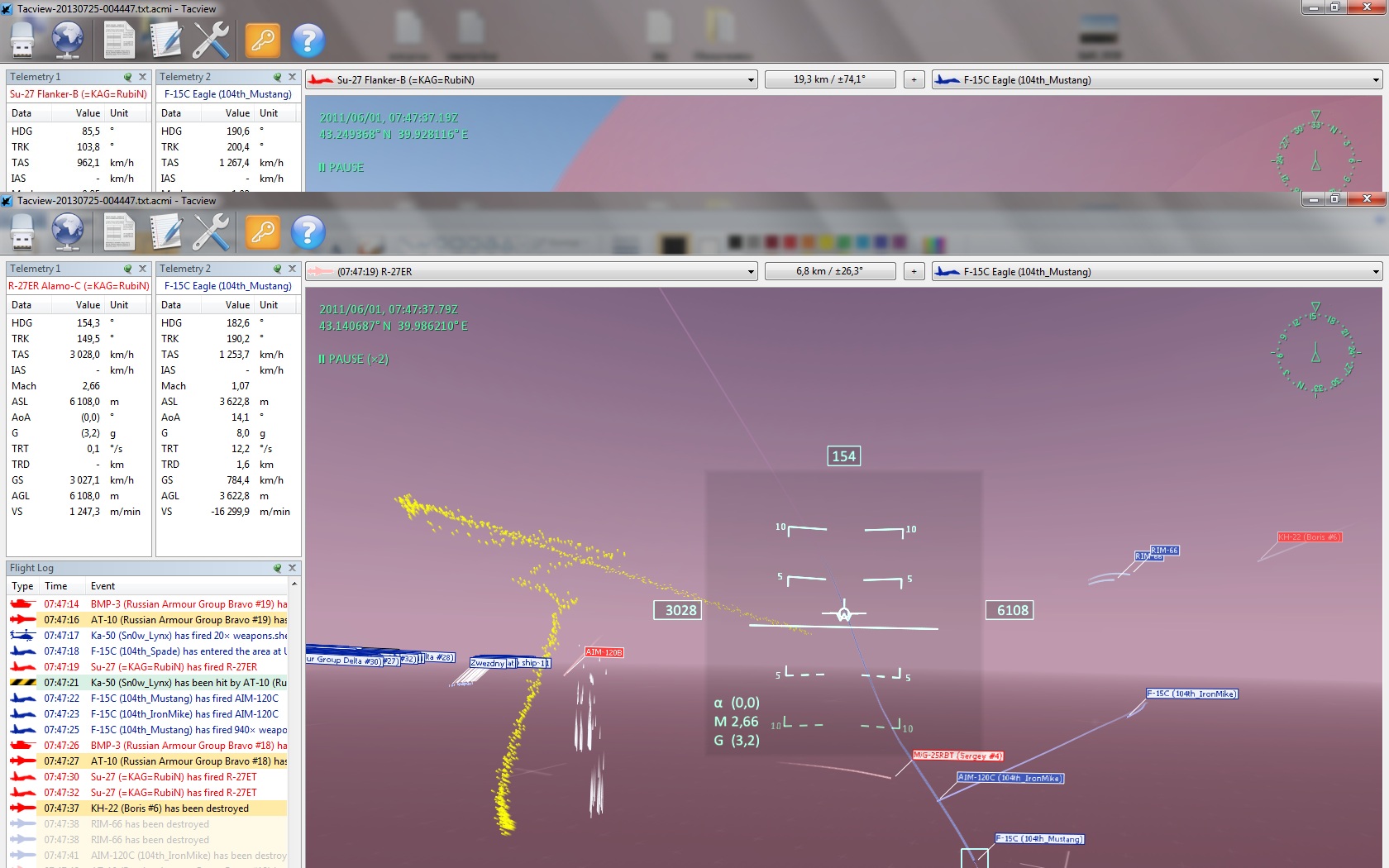This screenshot has width=1389, height=868.
Task: Open upper window F-15C Eagle target dropdown
Action: click(x=1157, y=79)
